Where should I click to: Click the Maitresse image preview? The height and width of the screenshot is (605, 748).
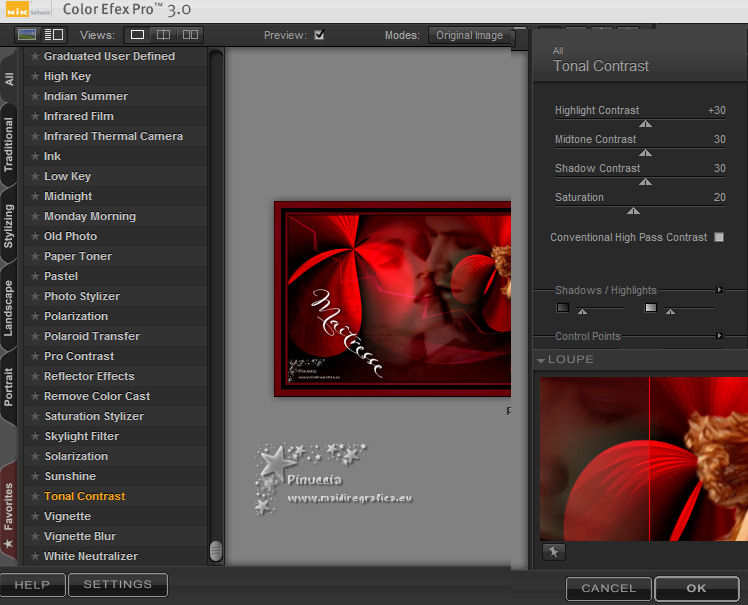click(x=393, y=299)
